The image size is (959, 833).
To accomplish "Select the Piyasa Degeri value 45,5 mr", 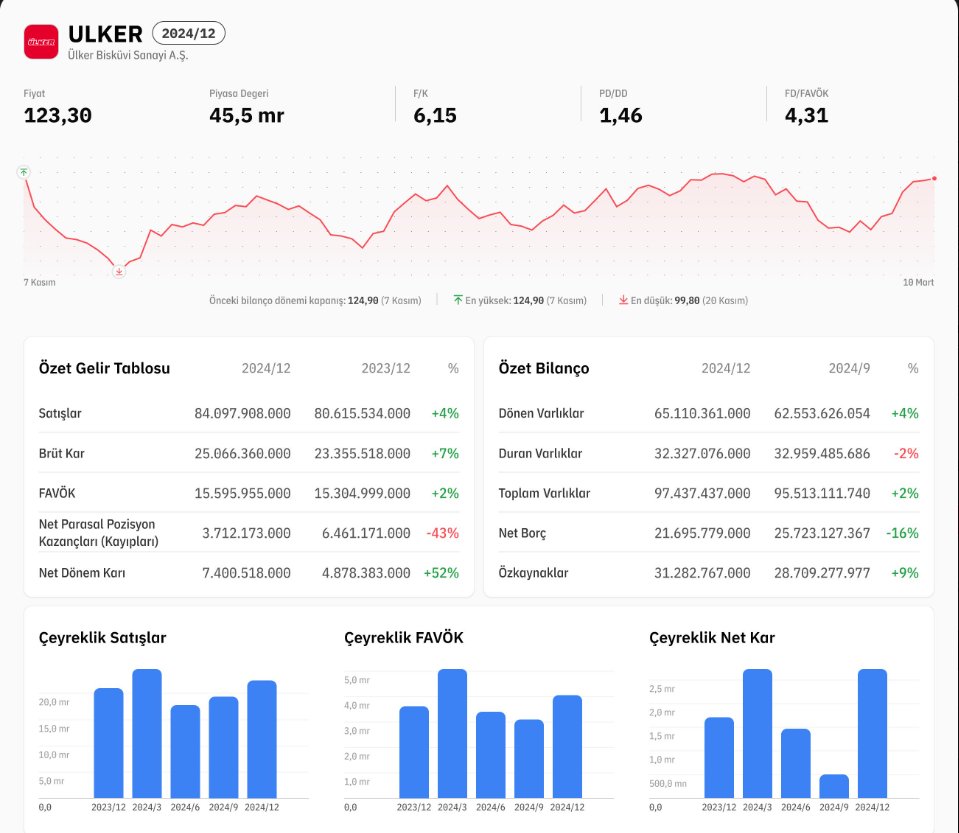I will tap(246, 116).
